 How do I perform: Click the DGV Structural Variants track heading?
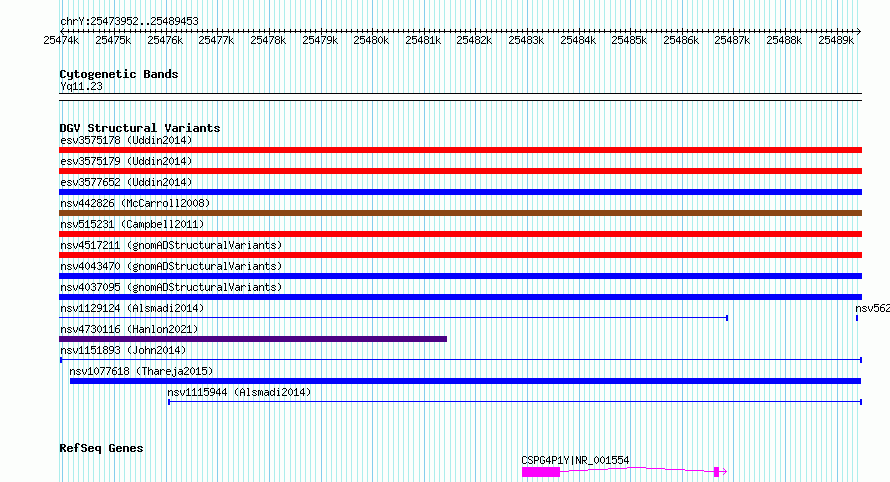140,128
